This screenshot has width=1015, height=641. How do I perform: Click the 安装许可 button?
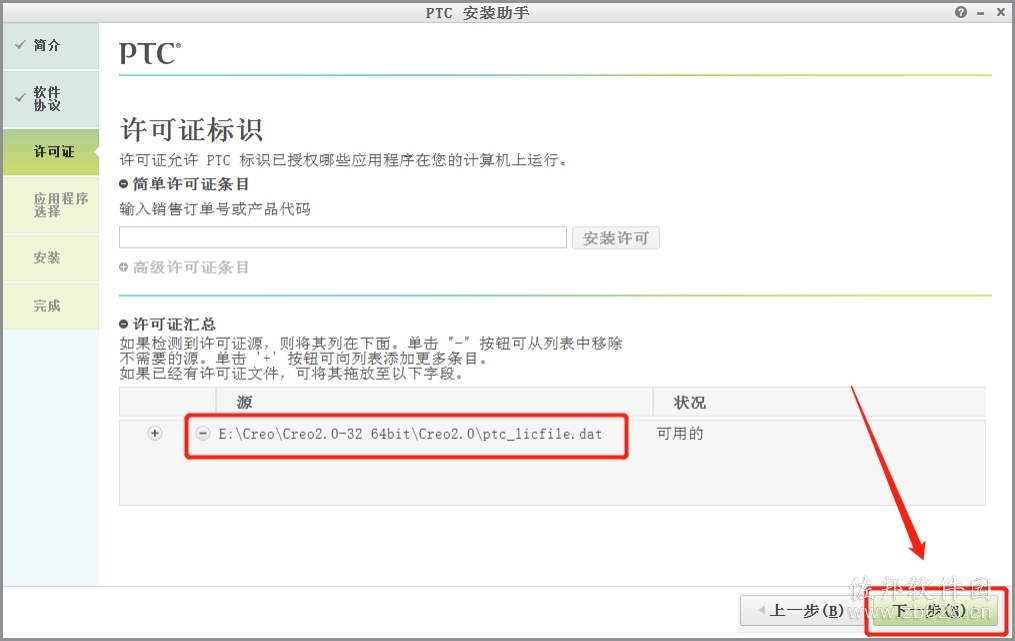coord(616,238)
